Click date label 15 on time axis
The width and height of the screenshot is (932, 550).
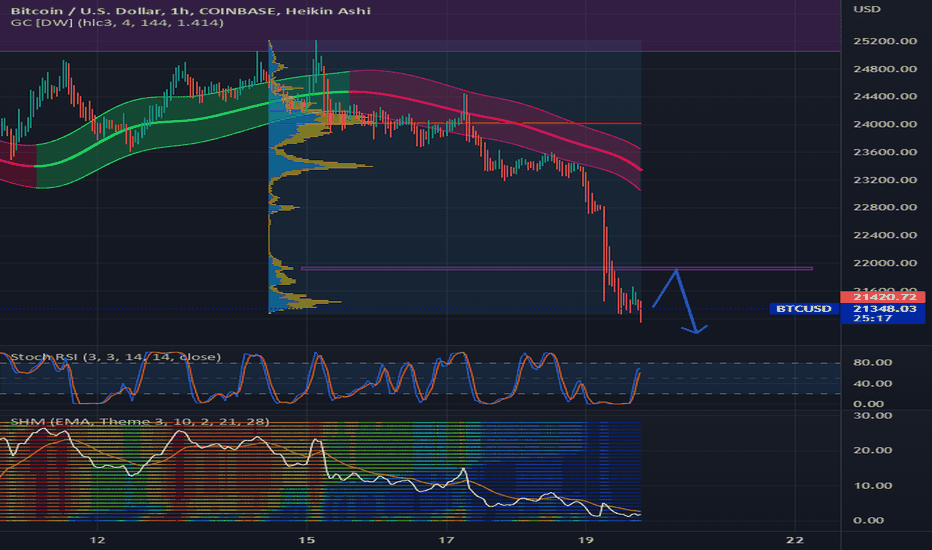coord(306,540)
